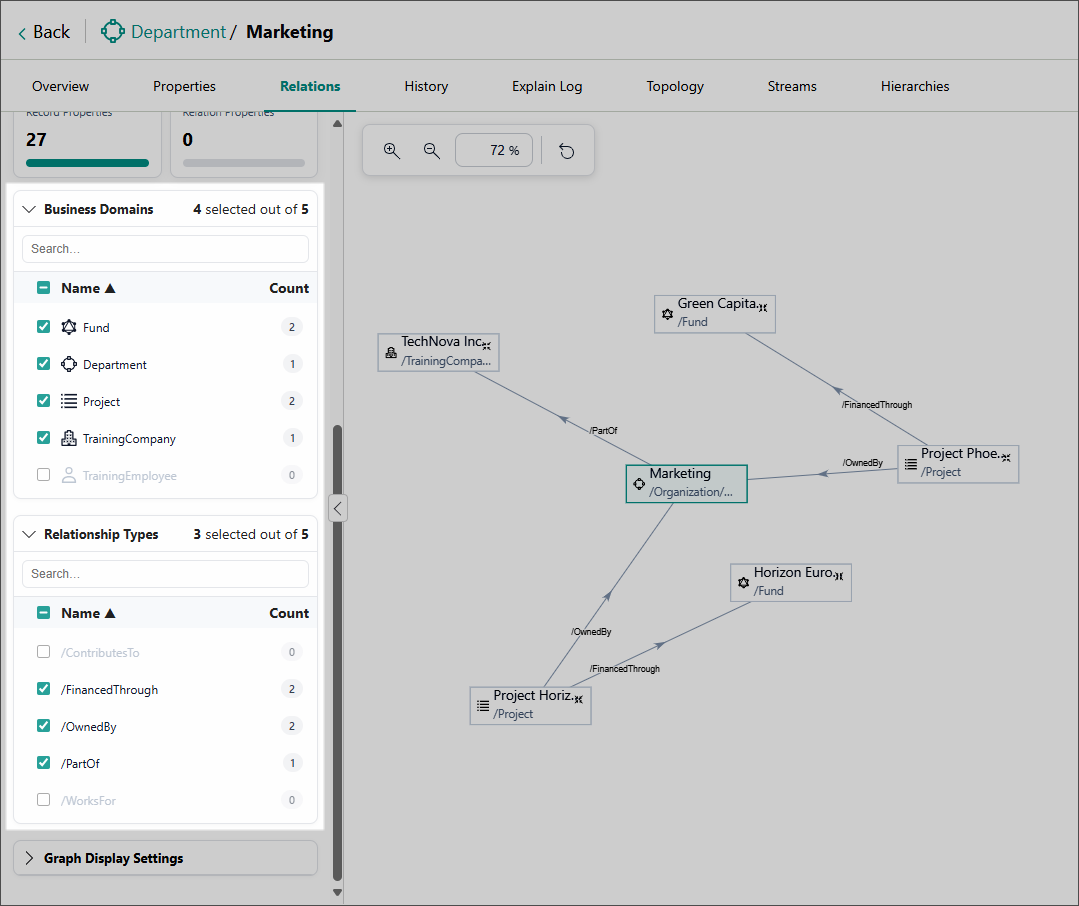1079x906 pixels.
Task: Click the collapse icon on Project Horizon node
Action: [x=578, y=699]
